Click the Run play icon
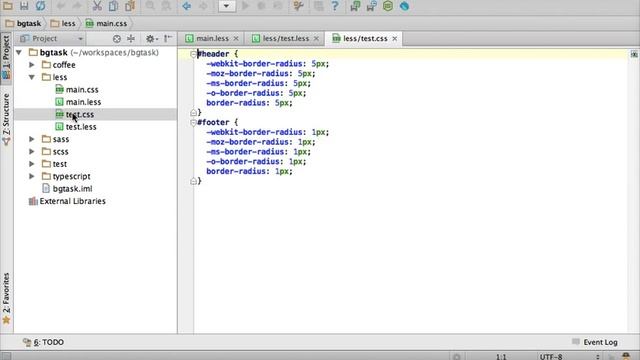This screenshot has height=360, width=640. (245, 6)
